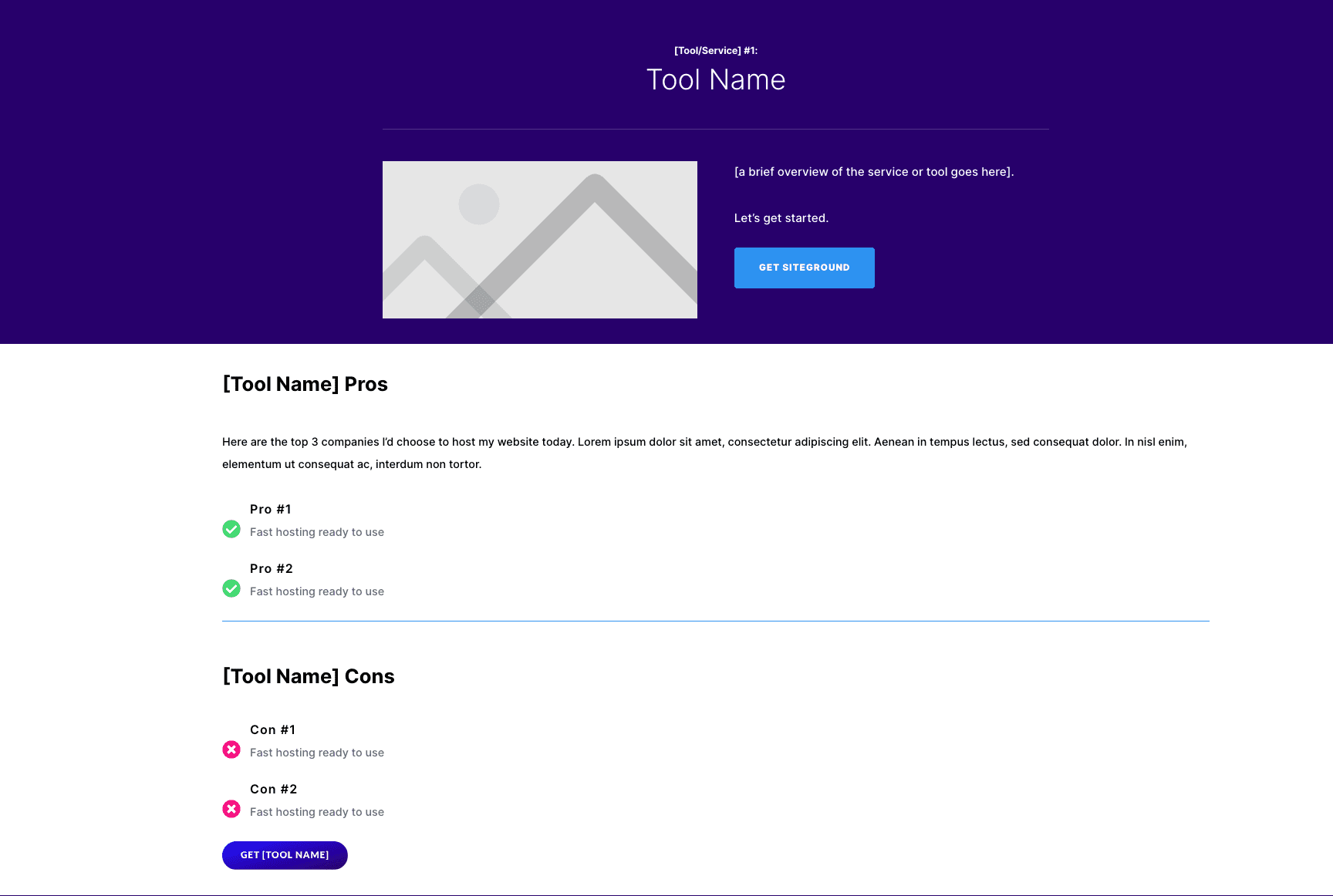Click the GET SITEGROUND button

[804, 268]
